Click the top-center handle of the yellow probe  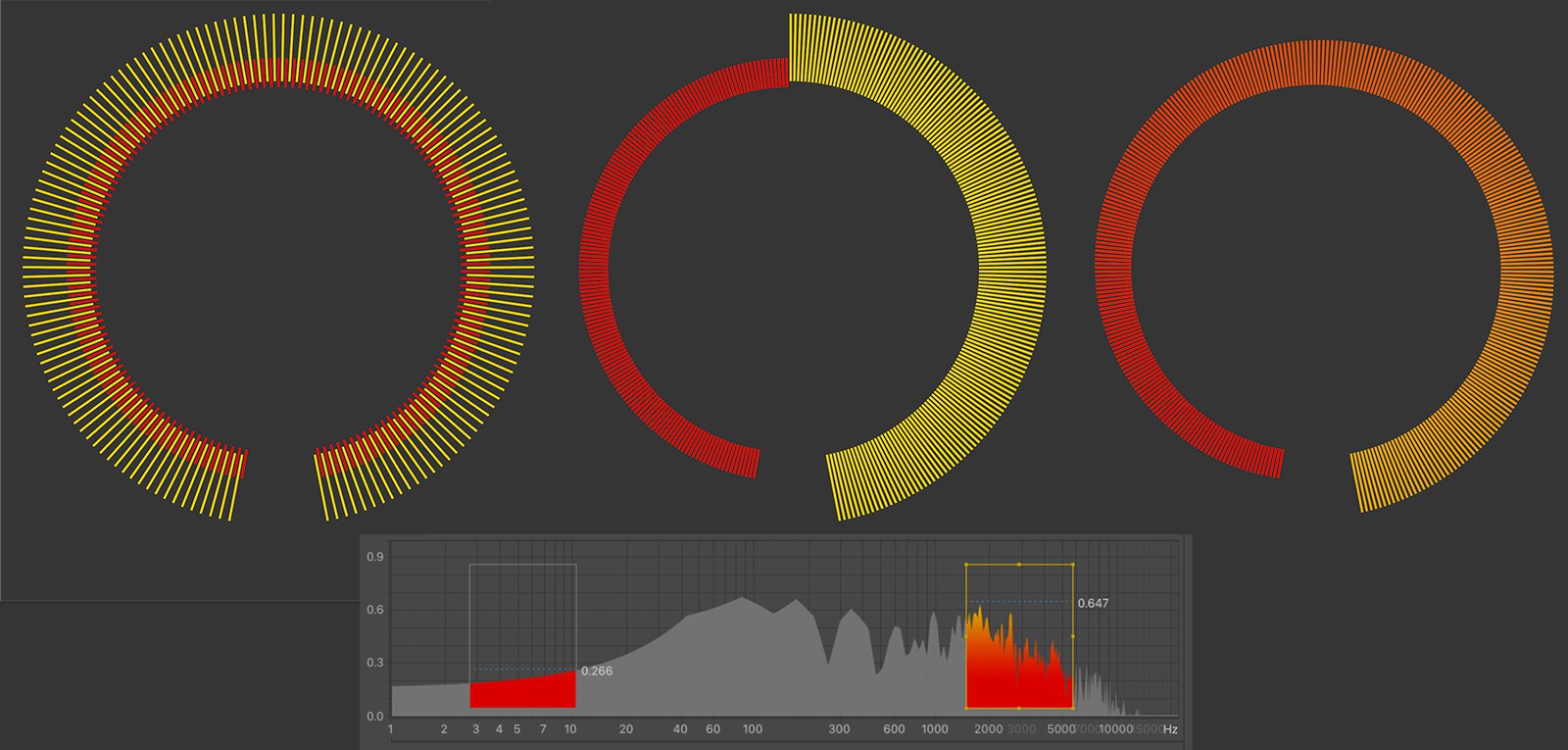point(1019,565)
